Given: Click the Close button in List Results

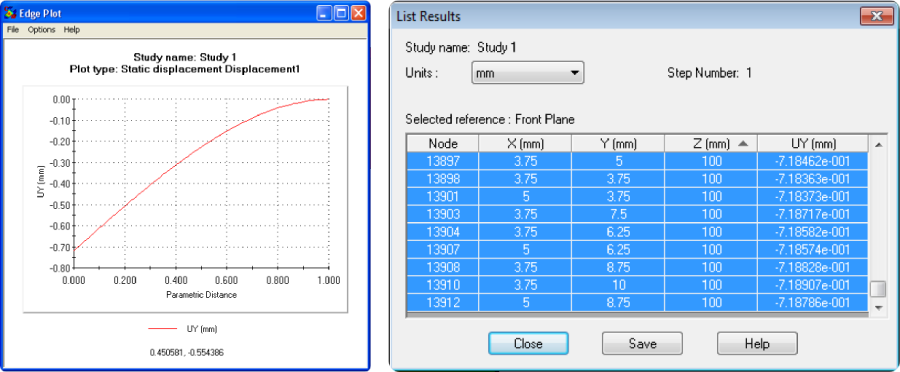Looking at the screenshot, I should 528,343.
